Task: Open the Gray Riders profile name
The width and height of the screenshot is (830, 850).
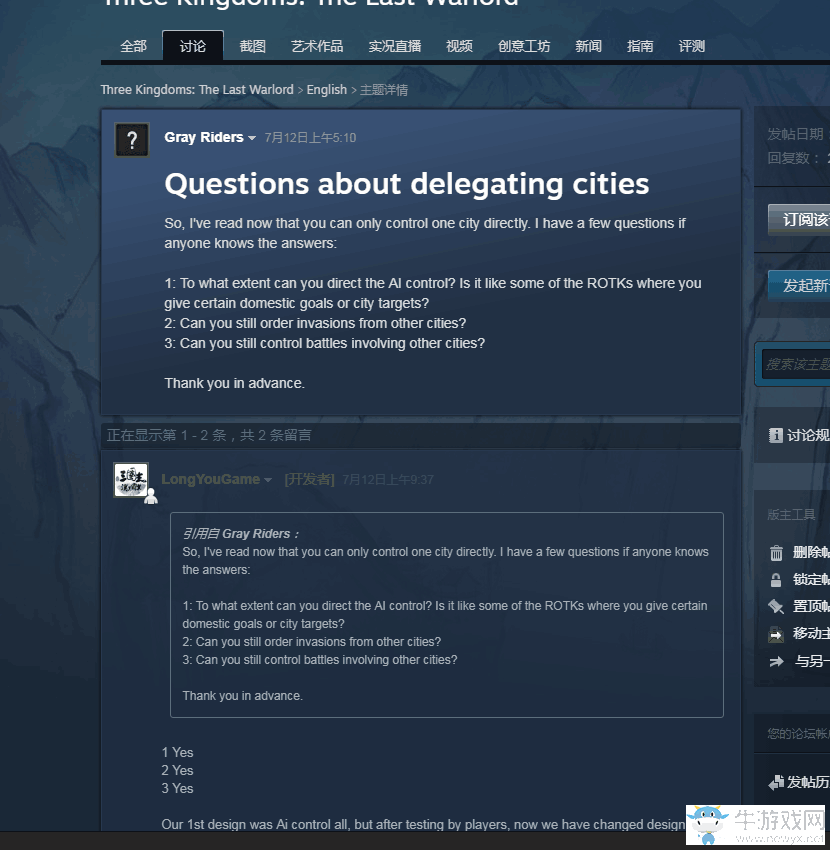Action: (x=204, y=137)
